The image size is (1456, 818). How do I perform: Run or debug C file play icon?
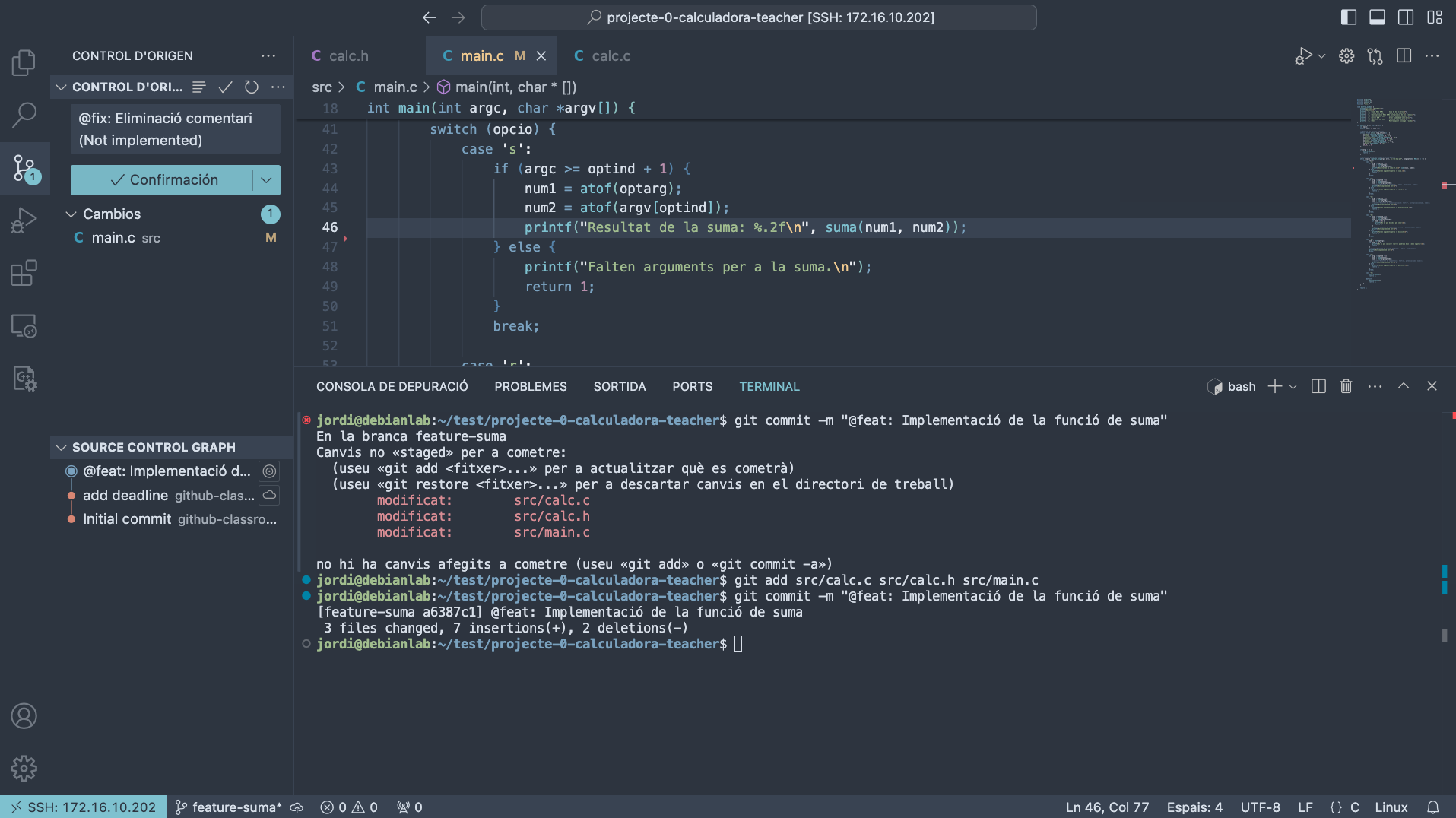[x=1303, y=55]
